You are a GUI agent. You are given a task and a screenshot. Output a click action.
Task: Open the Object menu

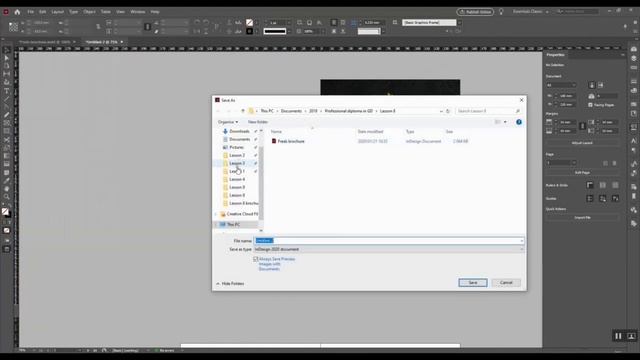point(89,12)
